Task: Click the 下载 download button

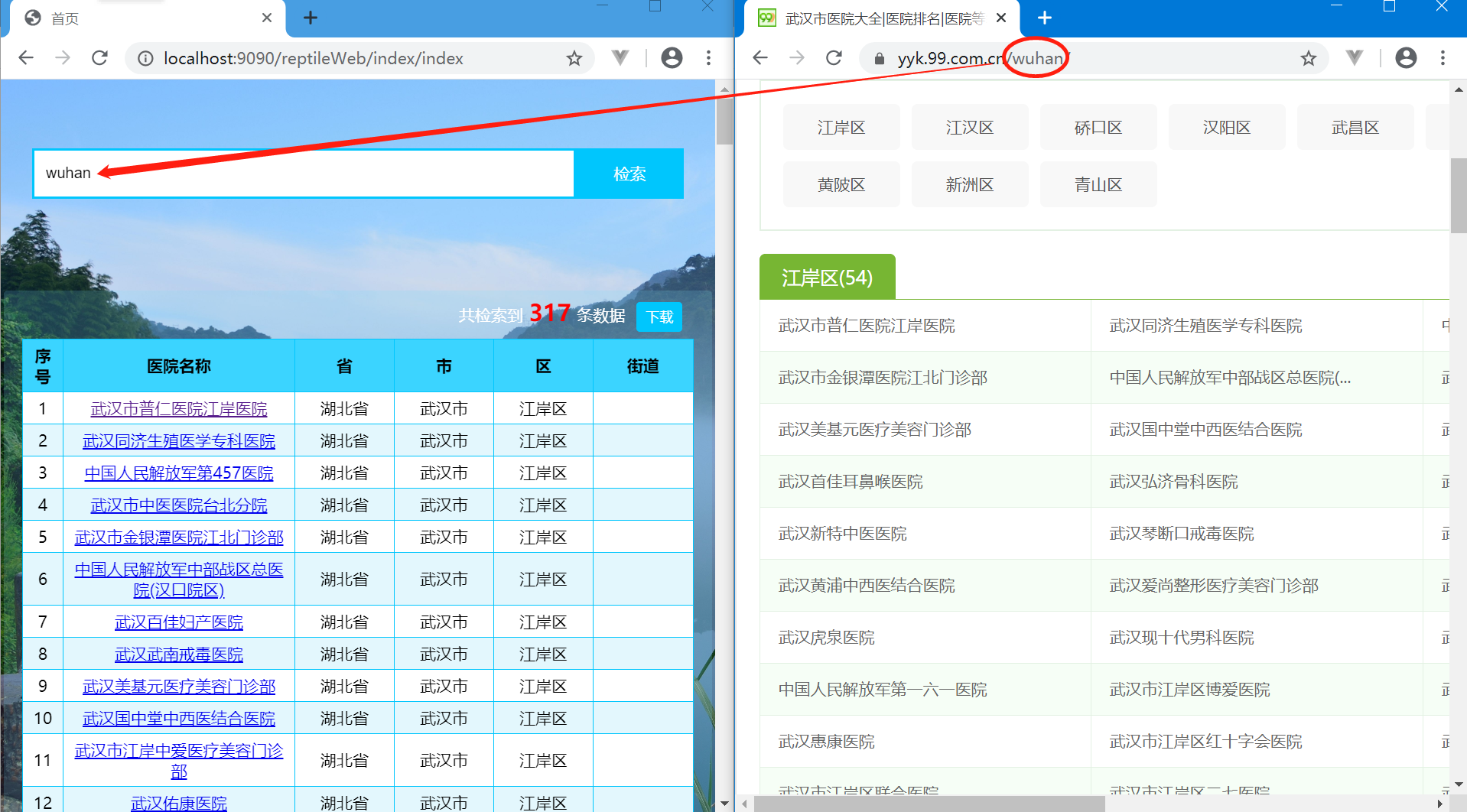Action: [x=659, y=317]
